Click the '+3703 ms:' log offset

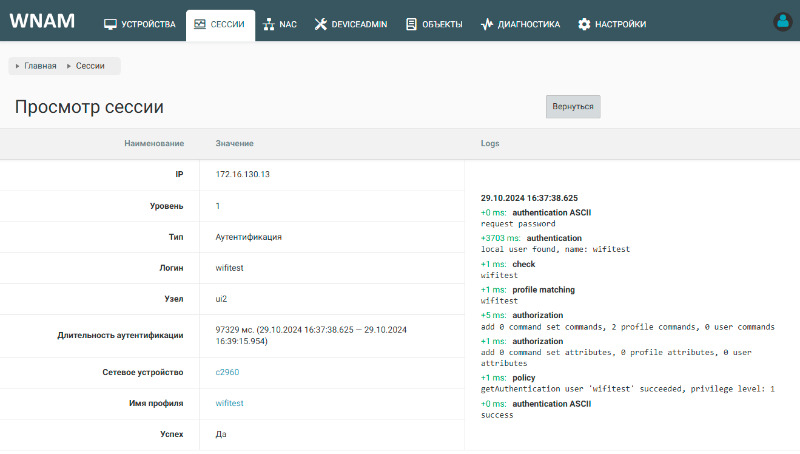click(x=501, y=238)
